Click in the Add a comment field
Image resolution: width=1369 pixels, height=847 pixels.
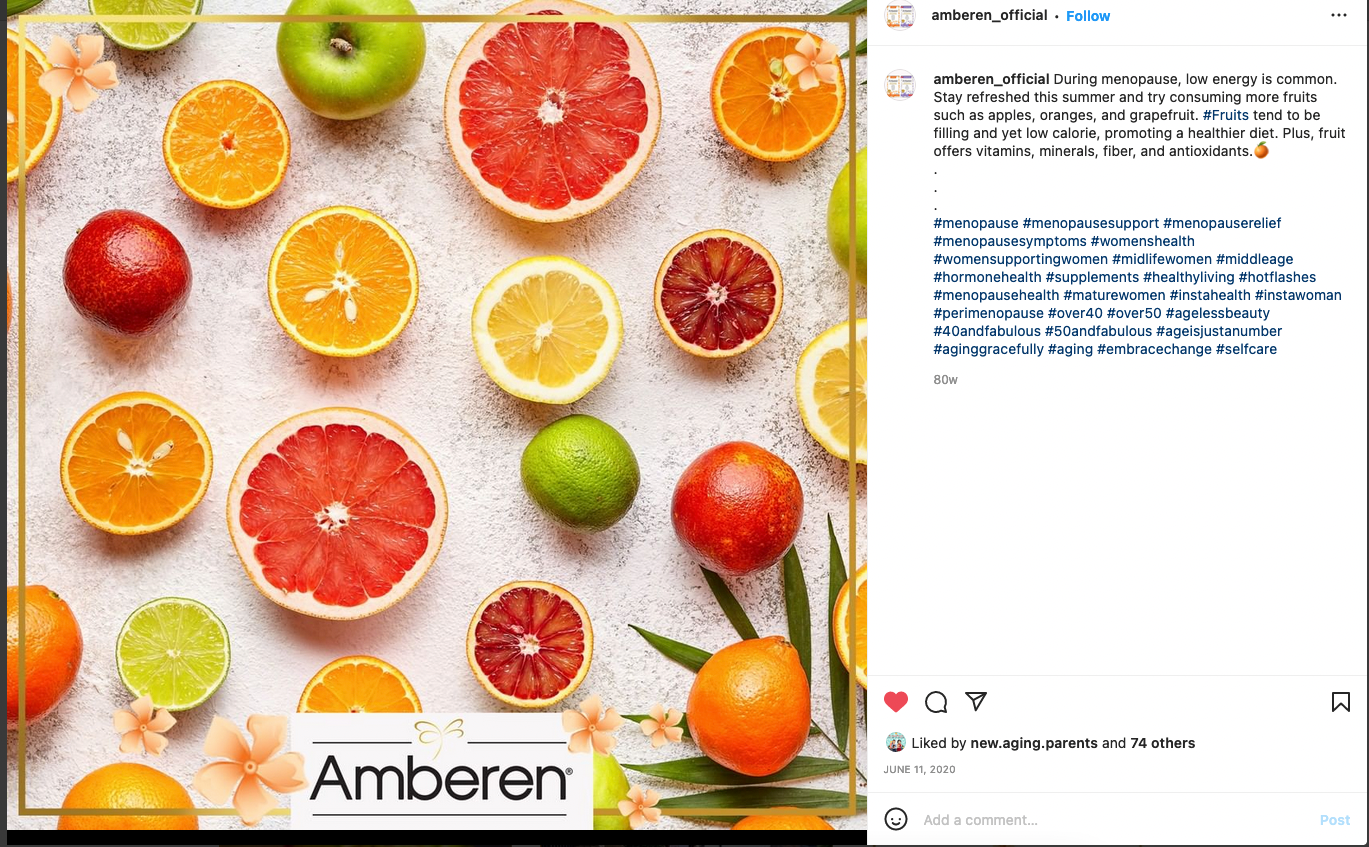1115,820
